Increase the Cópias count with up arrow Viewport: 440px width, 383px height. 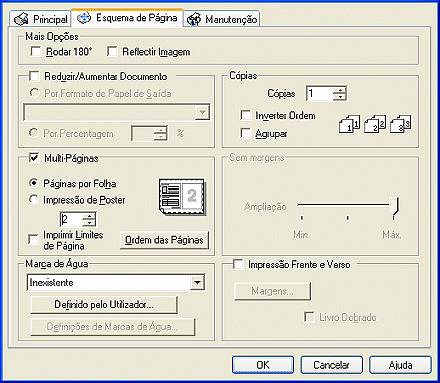(x=340, y=90)
